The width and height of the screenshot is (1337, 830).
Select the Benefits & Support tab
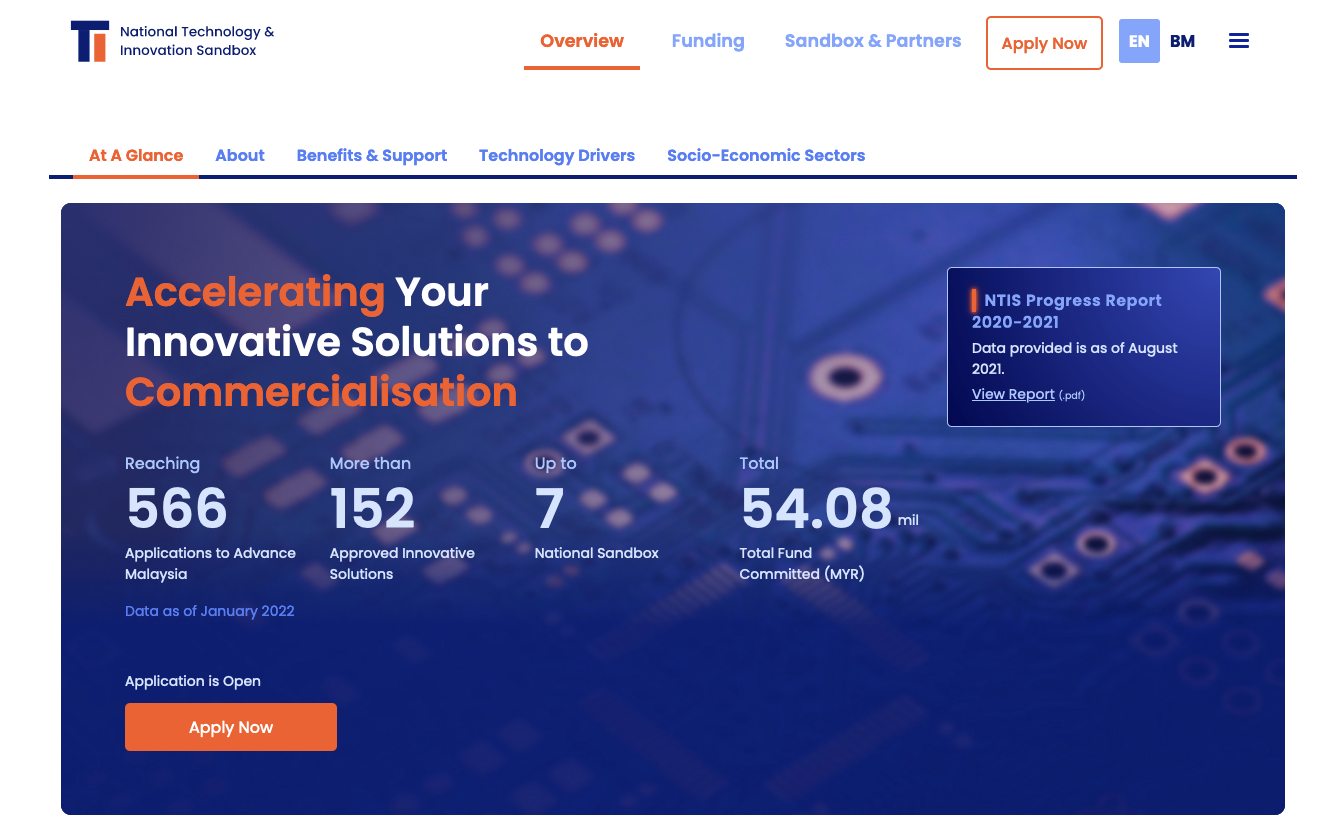(372, 155)
